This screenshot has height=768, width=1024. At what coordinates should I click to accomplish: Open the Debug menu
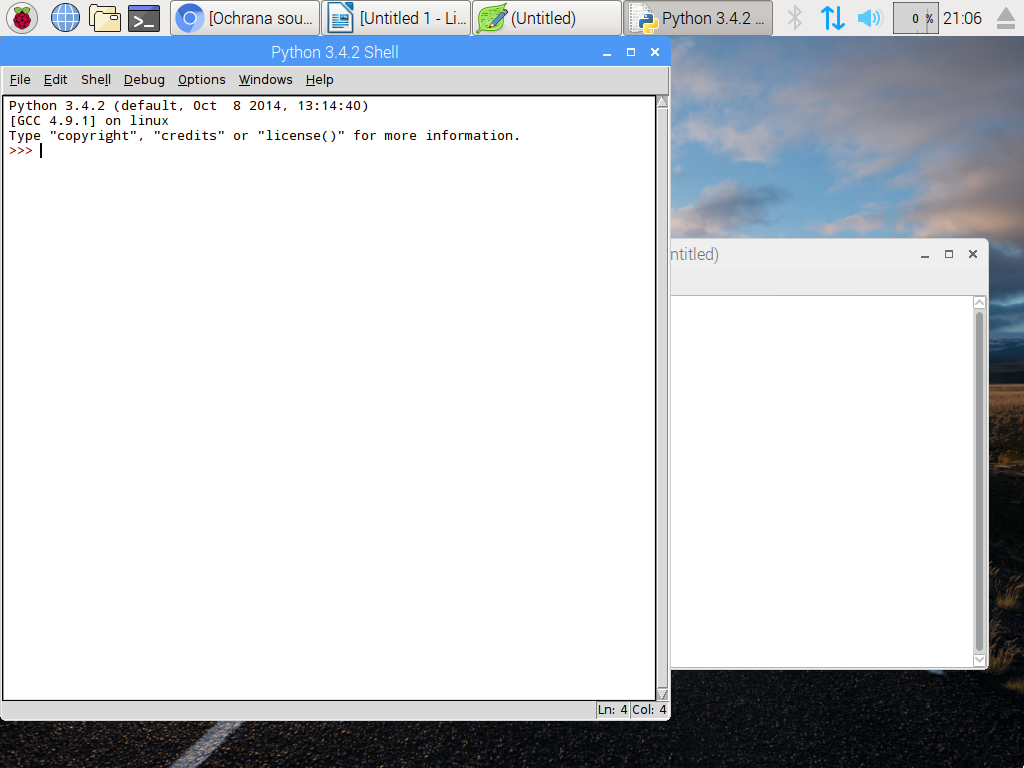tap(143, 79)
